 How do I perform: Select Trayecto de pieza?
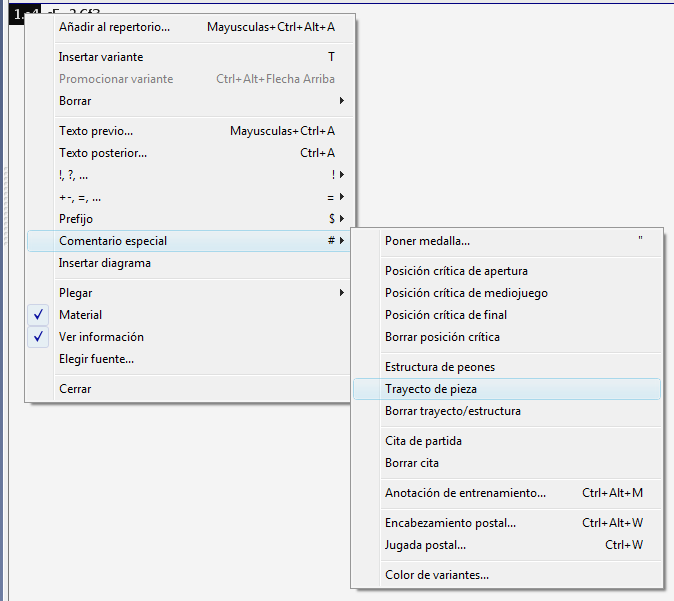coord(507,389)
